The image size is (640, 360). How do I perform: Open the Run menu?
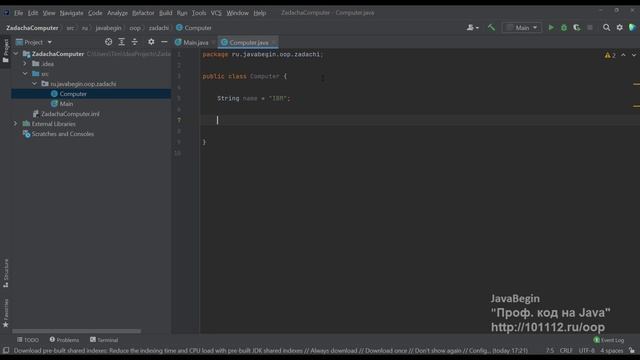coord(182,13)
